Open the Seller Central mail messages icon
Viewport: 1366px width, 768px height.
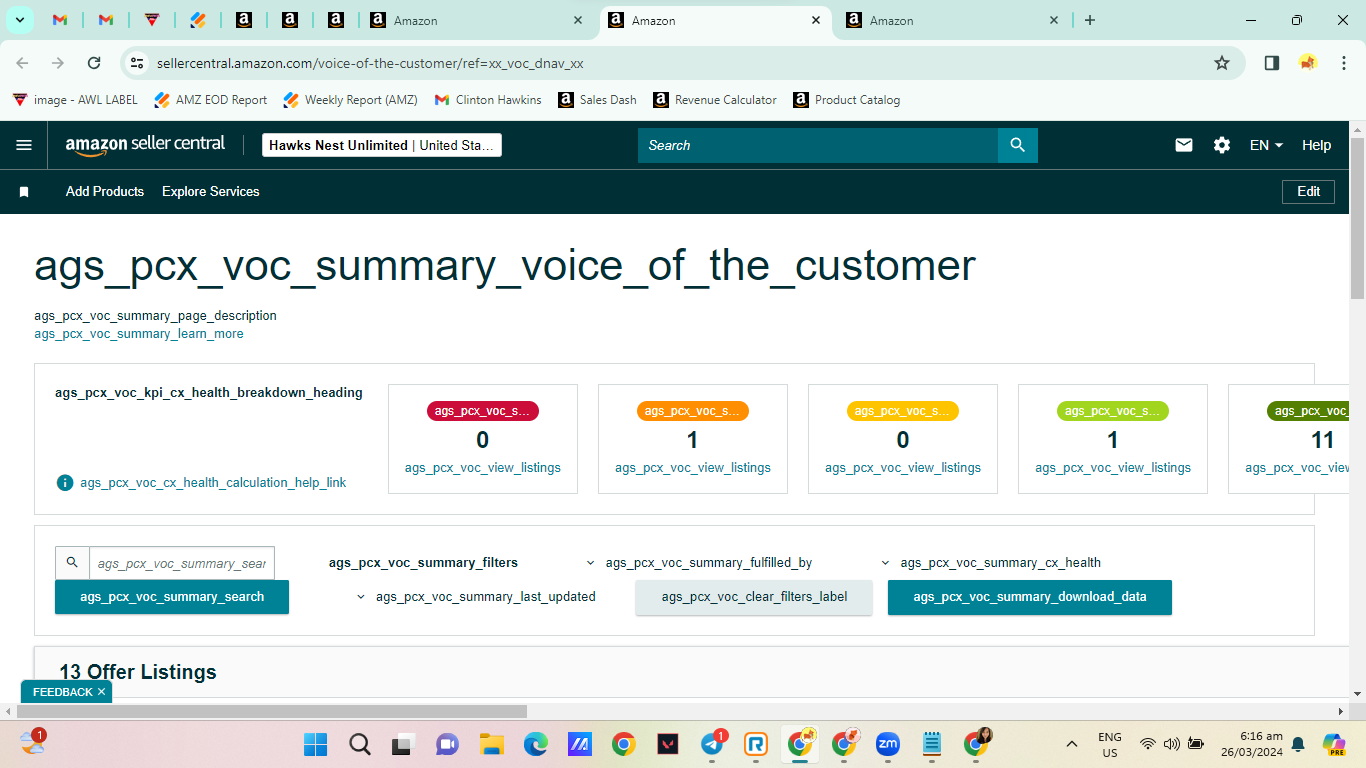[x=1184, y=145]
